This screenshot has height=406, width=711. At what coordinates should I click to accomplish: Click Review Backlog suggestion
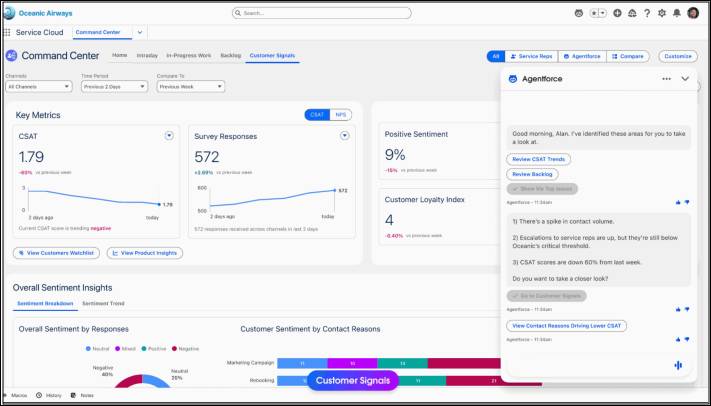(x=532, y=174)
